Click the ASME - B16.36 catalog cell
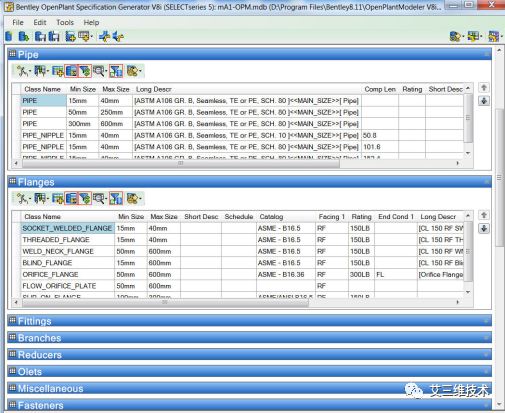 (x=286, y=274)
